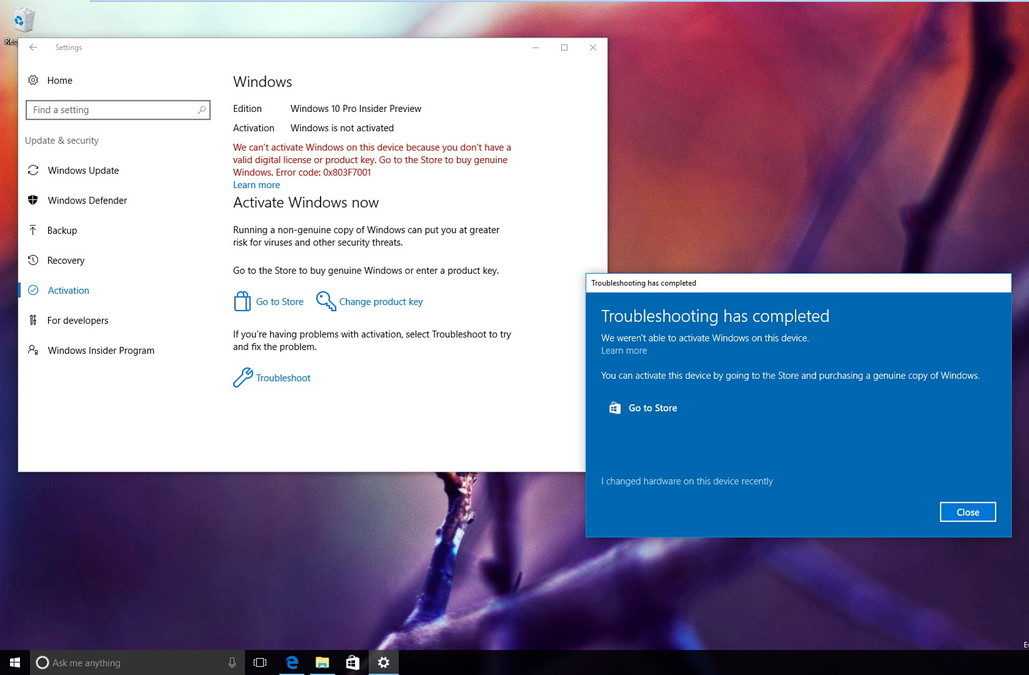Click the Settings gear on taskbar
Screen dimensions: 1029x675
tap(383, 663)
